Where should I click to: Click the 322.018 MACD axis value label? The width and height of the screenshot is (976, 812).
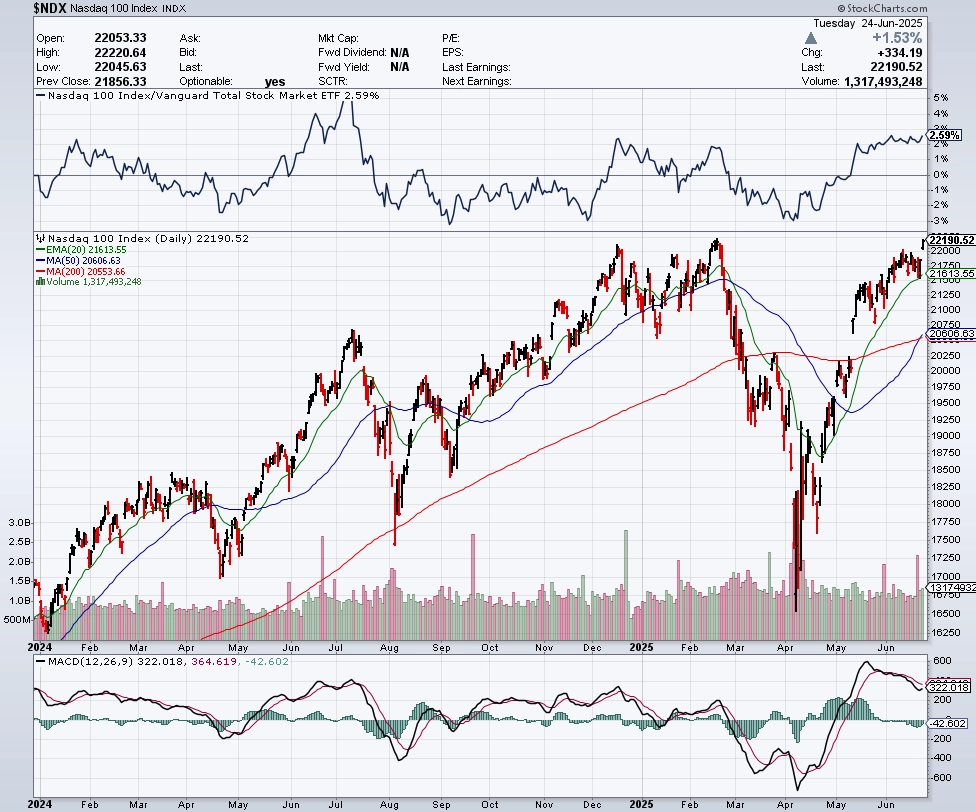click(x=949, y=688)
